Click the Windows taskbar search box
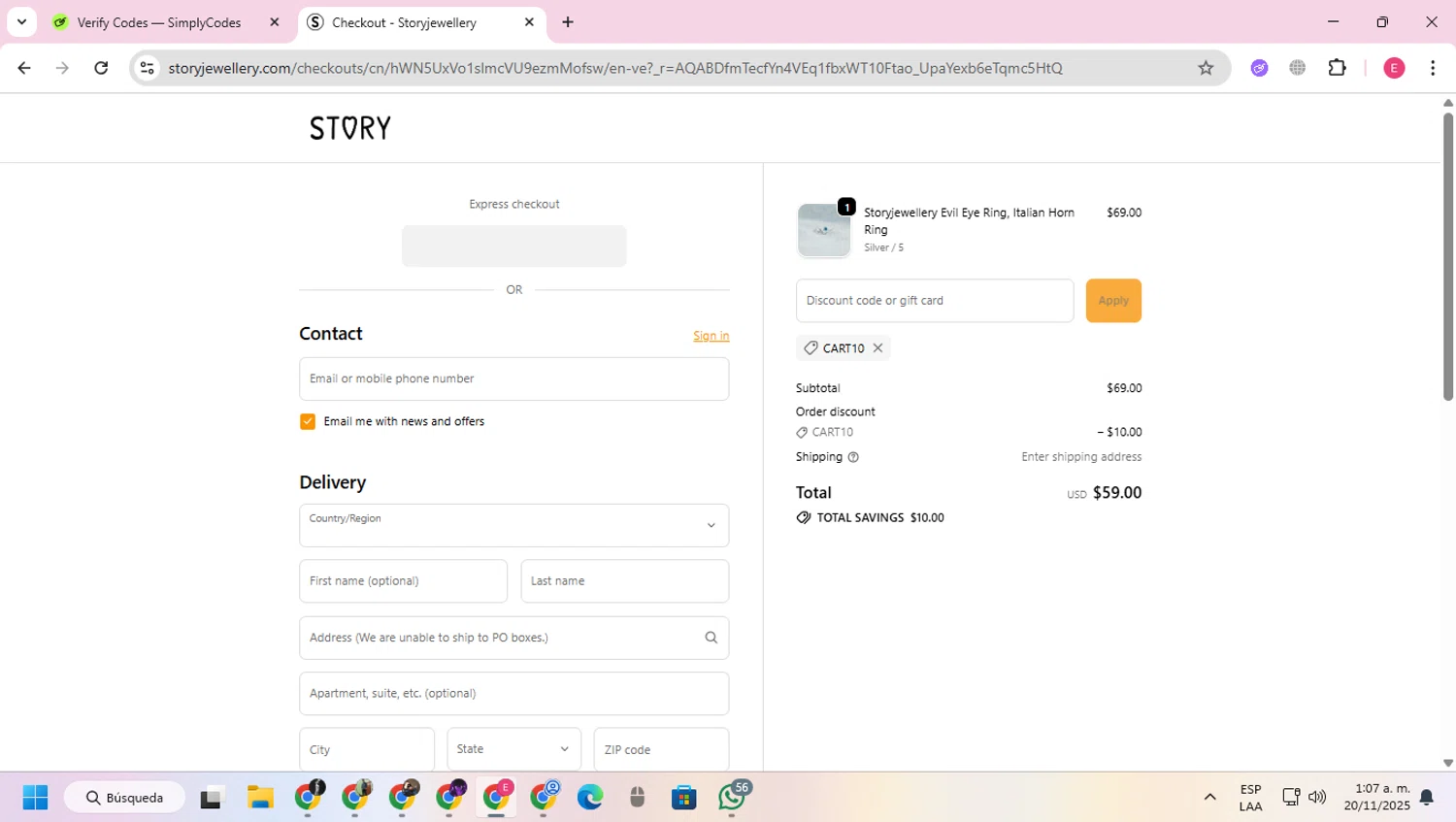Image resolution: width=1456 pixels, height=822 pixels. [125, 798]
